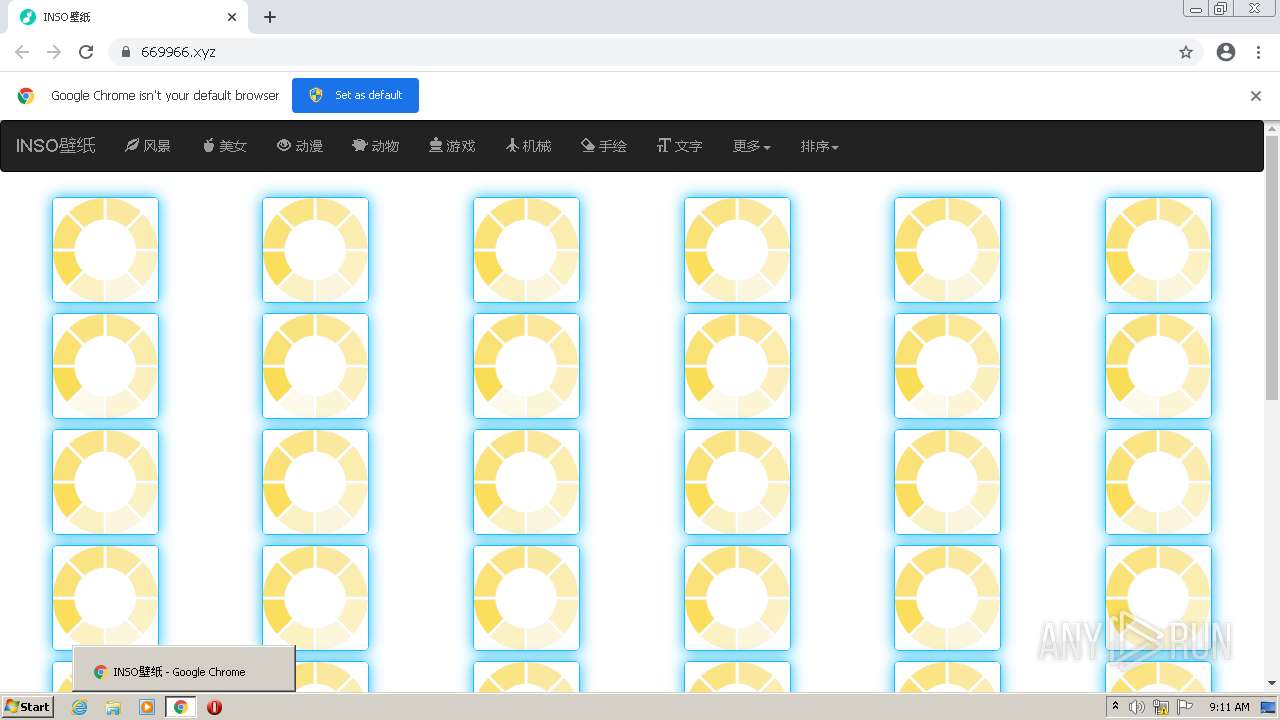Open second loading thumbnail in top row
The height and width of the screenshot is (720, 1280).
(315, 250)
